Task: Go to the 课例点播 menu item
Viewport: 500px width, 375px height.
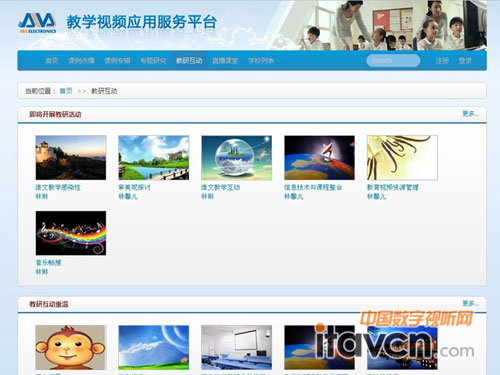Action: click(81, 61)
